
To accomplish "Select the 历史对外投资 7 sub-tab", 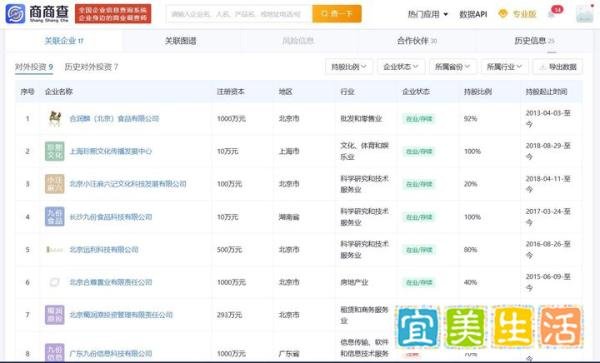I will (91, 67).
